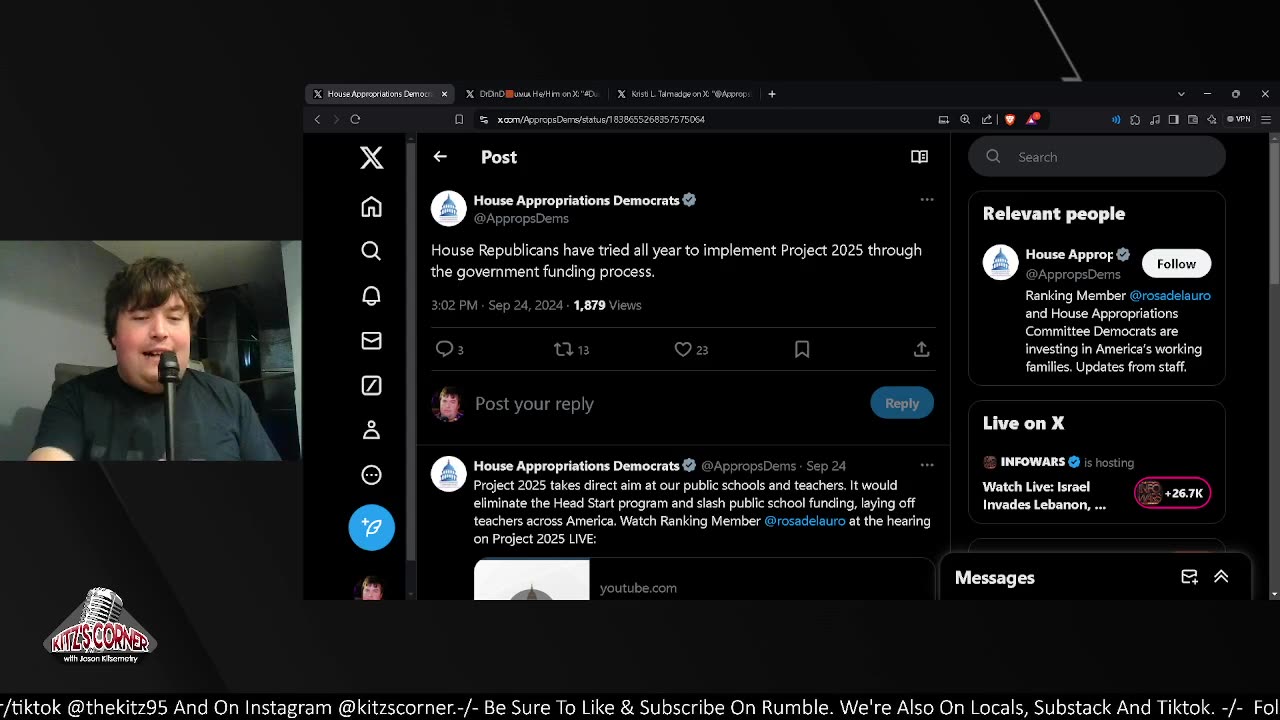Open @rosadelauro mention in the reply post

805,521
